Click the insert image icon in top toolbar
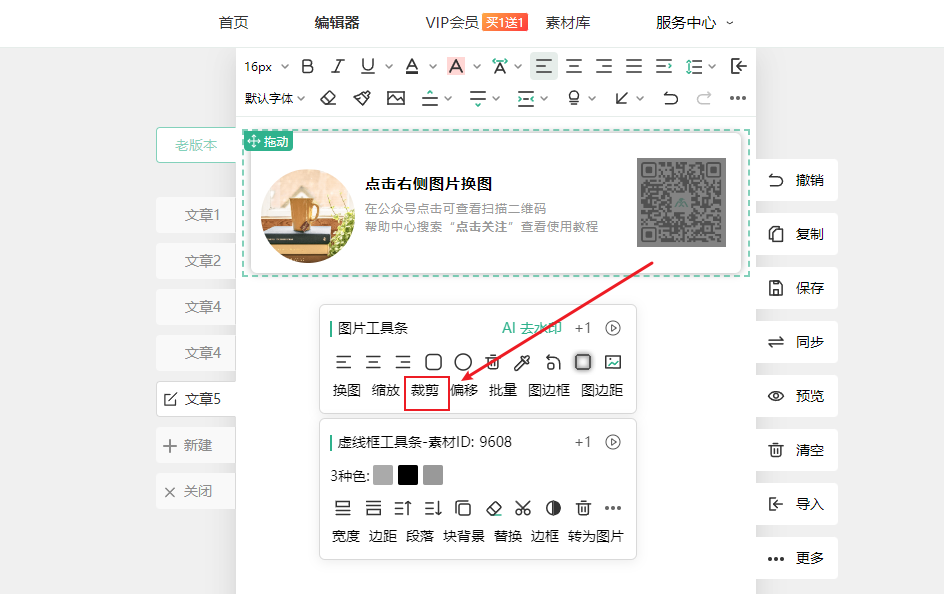 [x=396, y=98]
